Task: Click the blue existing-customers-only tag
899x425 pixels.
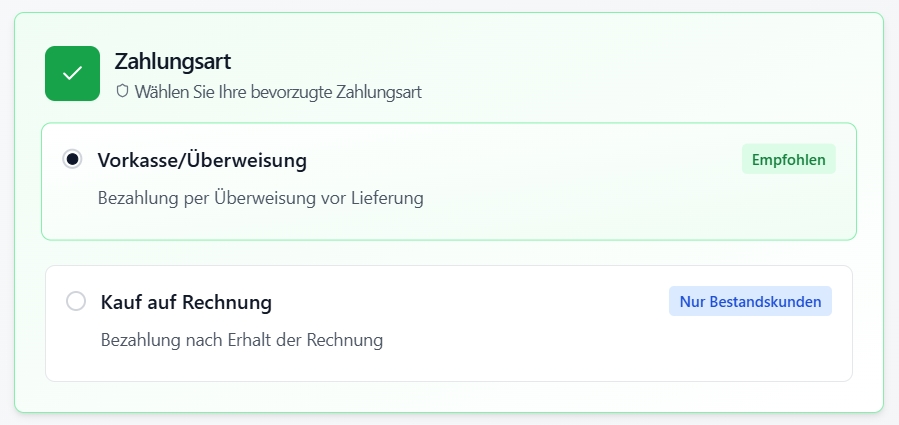Action: [x=750, y=301]
